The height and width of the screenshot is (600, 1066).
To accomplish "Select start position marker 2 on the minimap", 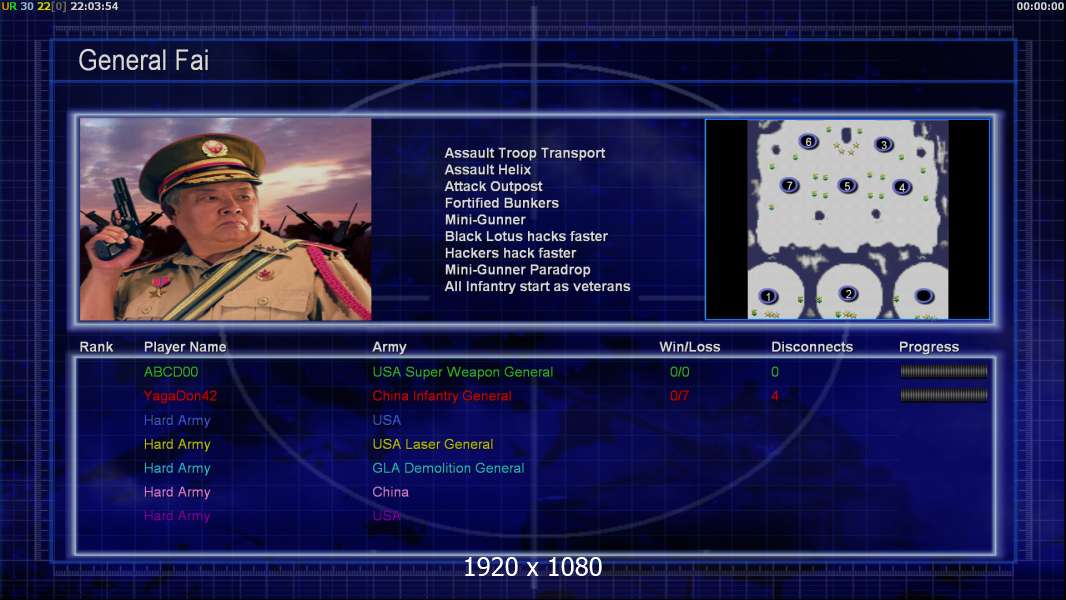I will [848, 294].
